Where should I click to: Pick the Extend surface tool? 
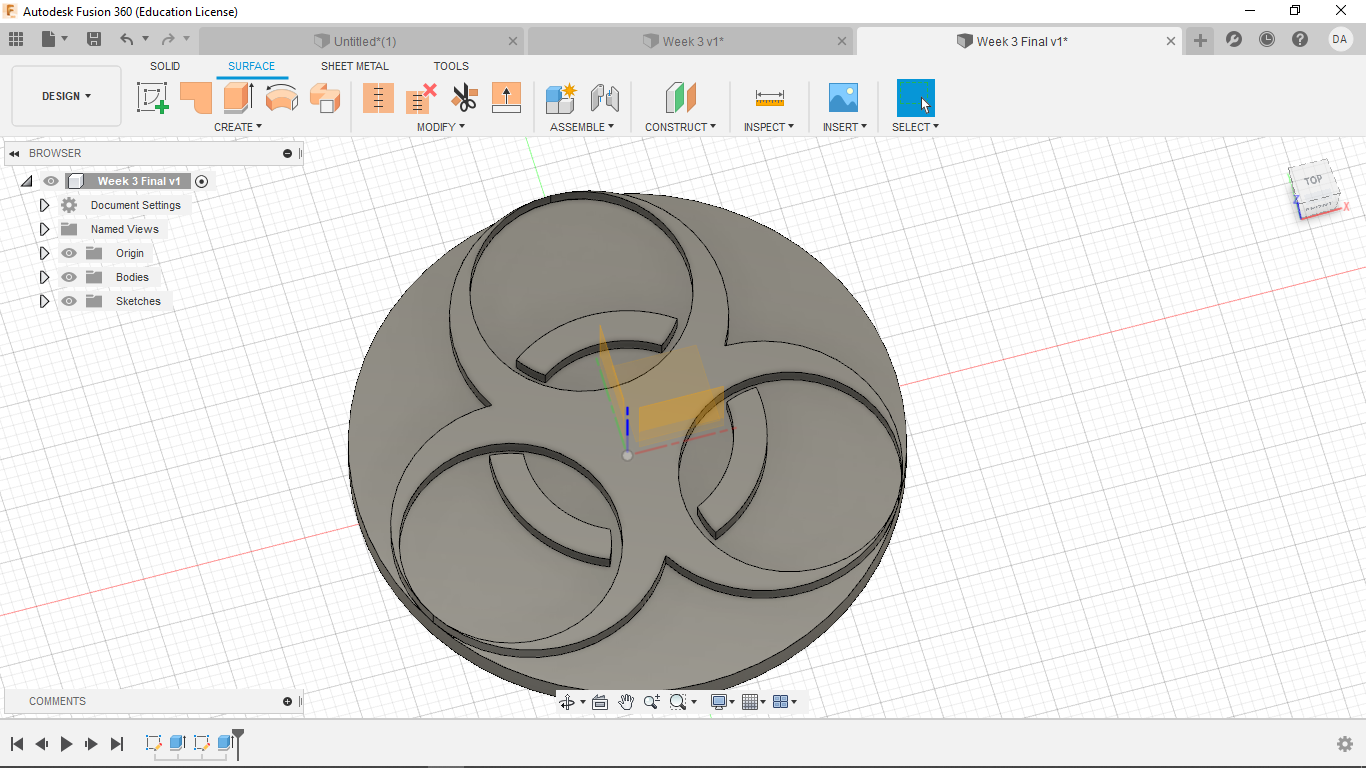coord(507,98)
